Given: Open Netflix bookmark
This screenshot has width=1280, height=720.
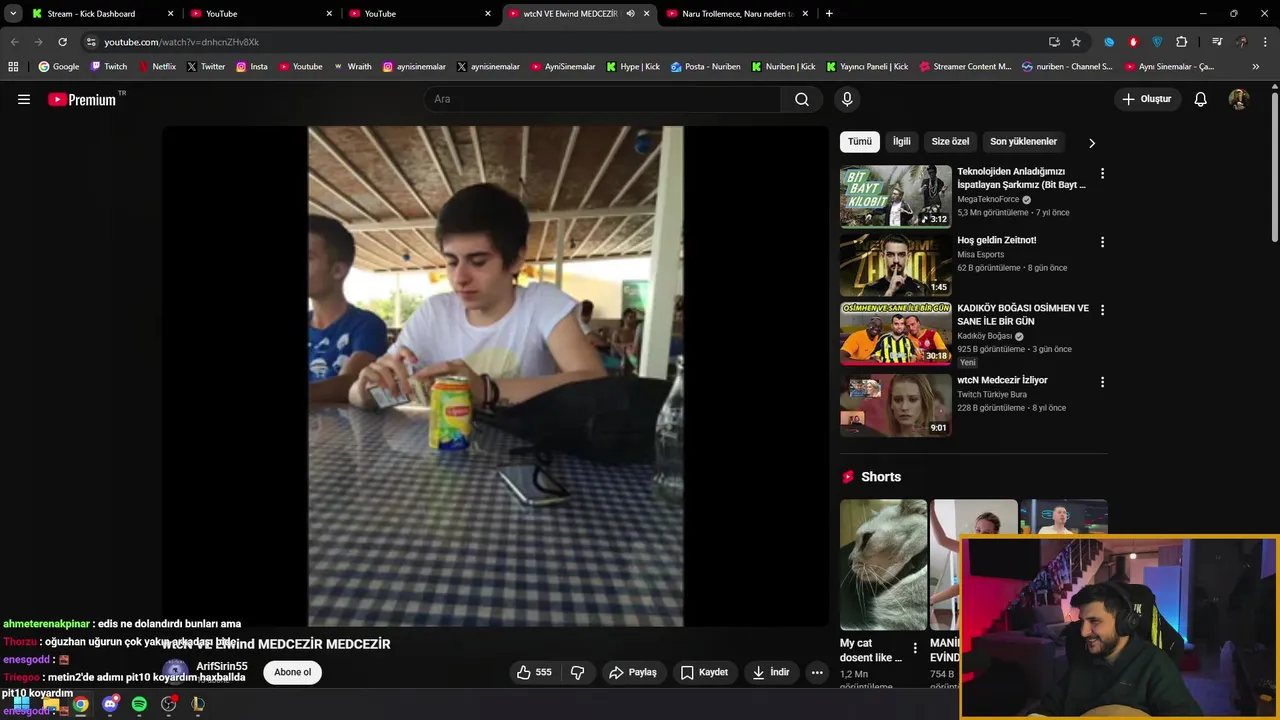Looking at the screenshot, I should click(x=157, y=67).
